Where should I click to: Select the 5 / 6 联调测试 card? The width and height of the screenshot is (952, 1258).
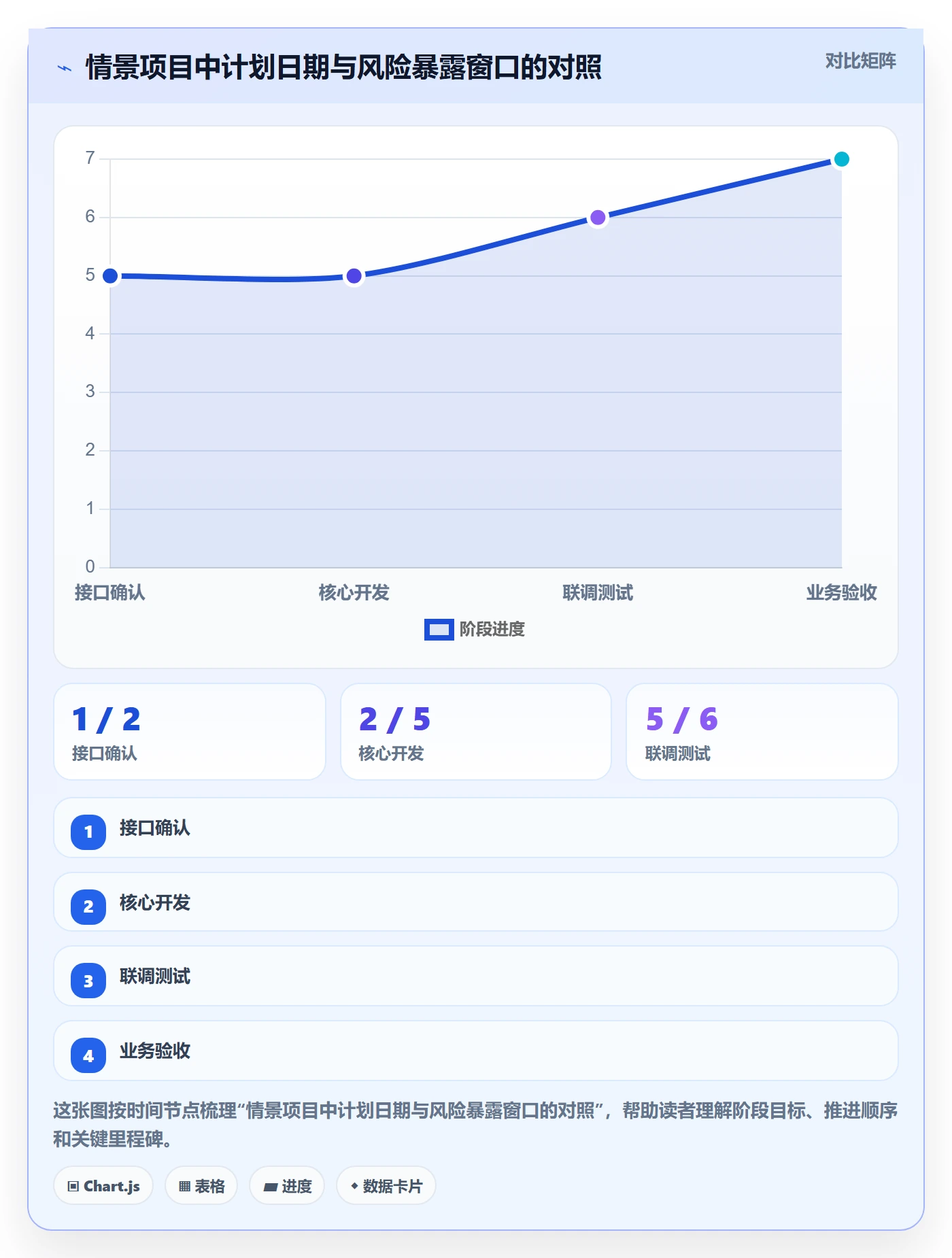pyautogui.click(x=762, y=732)
